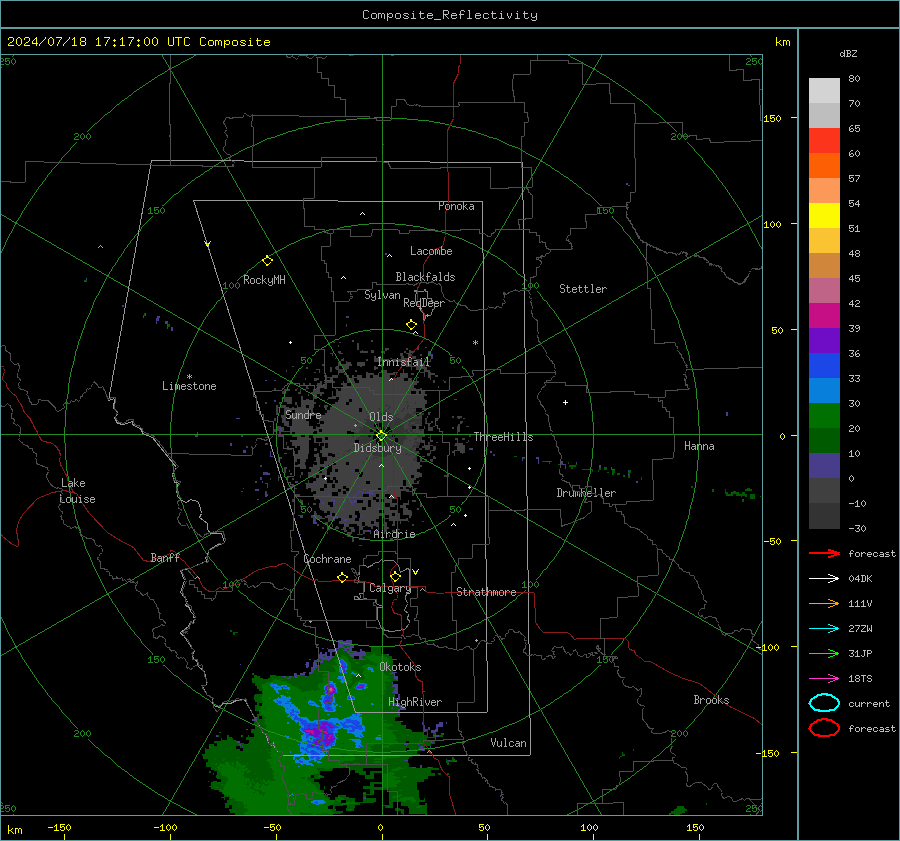This screenshot has width=900, height=841.
Task: Select the purple 36-39 dBZ swatch
Action: coord(824,341)
